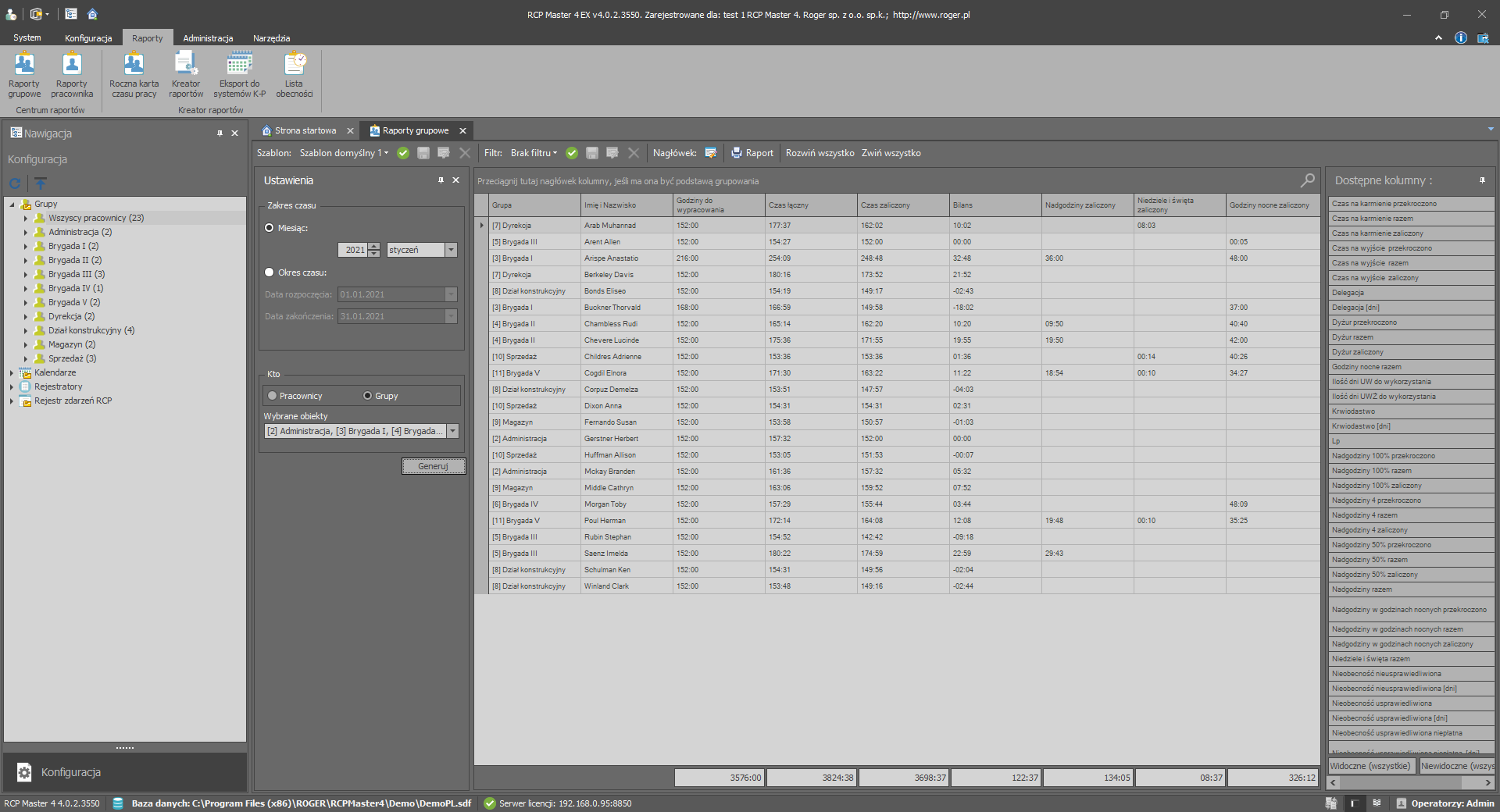Switch to the Administracja menu tab
This screenshot has width=1500, height=812.
(x=208, y=38)
